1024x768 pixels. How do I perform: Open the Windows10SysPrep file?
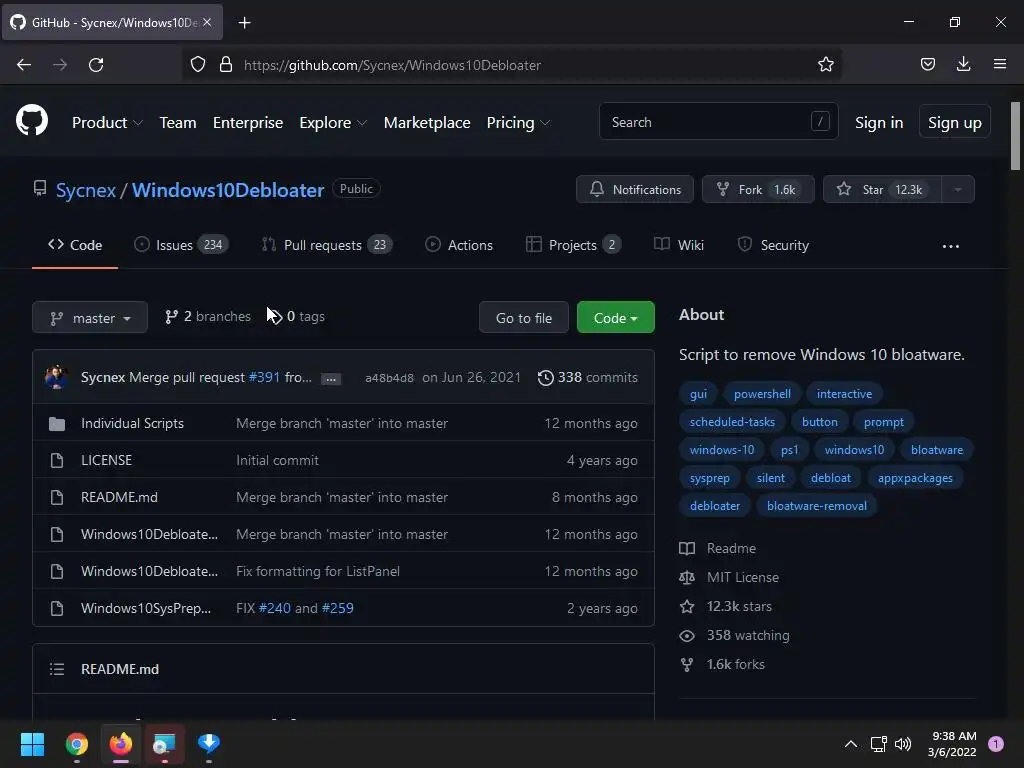click(x=146, y=609)
